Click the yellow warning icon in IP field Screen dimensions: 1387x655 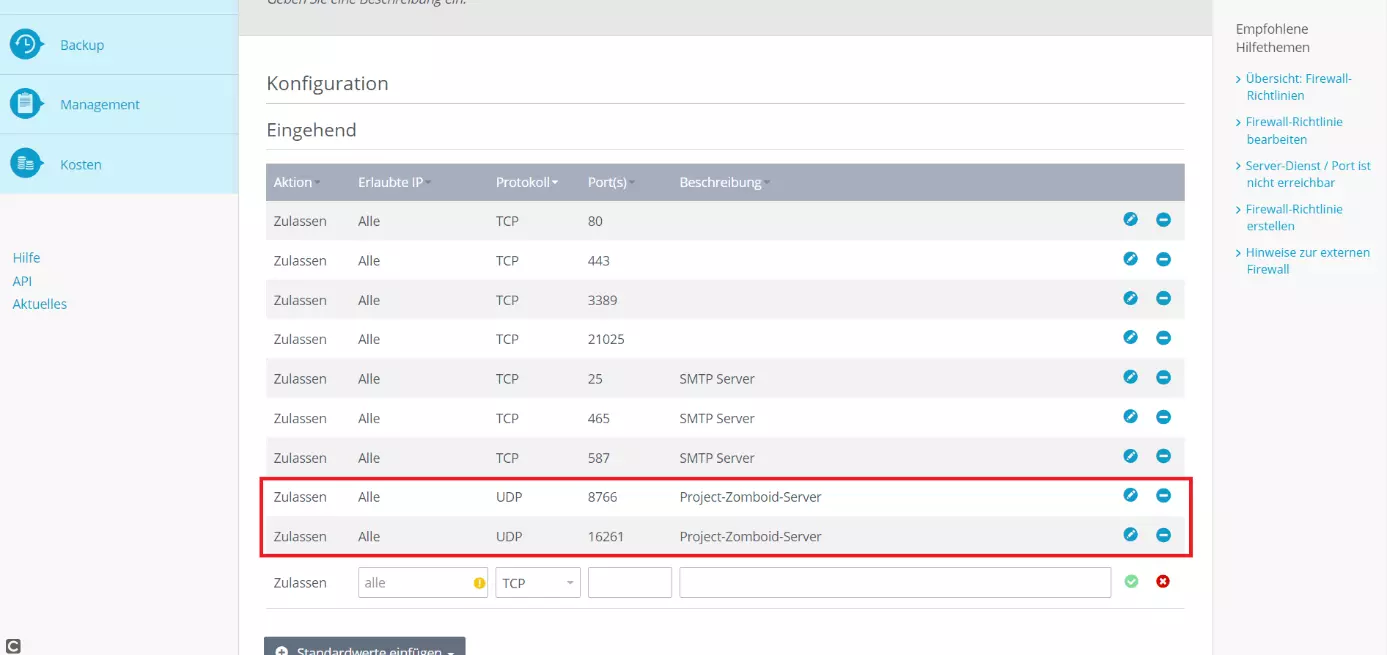click(x=479, y=583)
